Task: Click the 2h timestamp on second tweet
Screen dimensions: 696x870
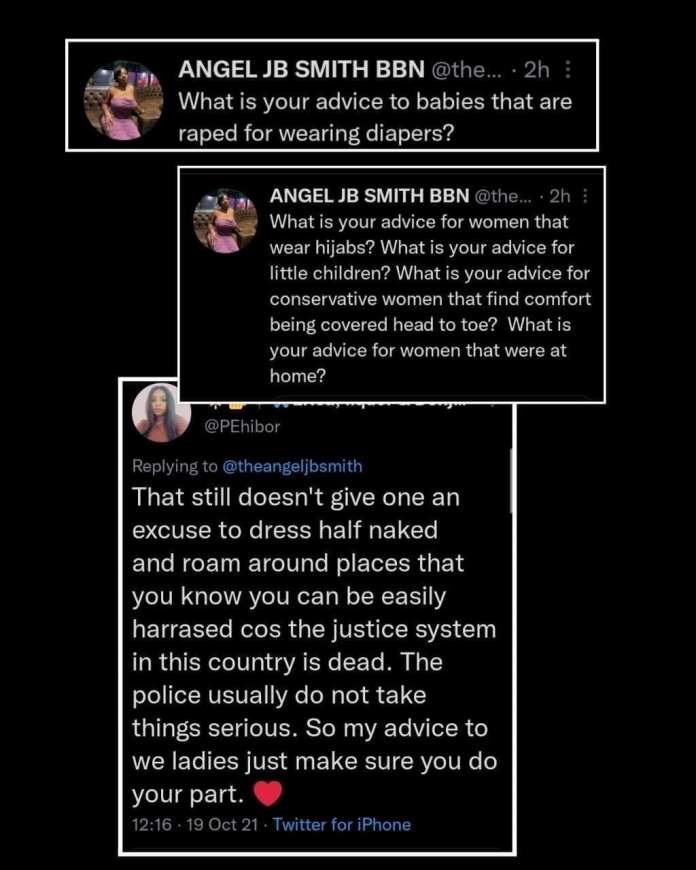Action: [559, 196]
